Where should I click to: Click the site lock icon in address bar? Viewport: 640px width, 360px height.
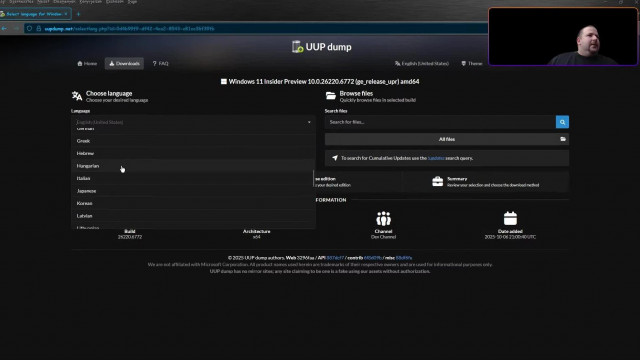point(39,29)
